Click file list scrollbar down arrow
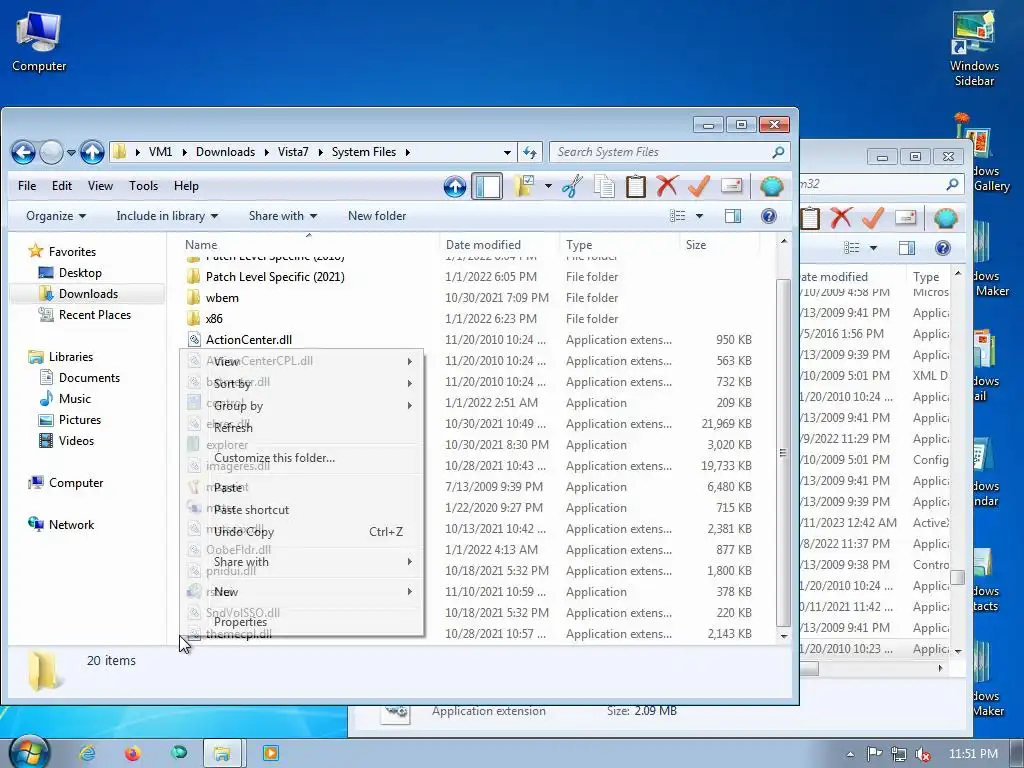Viewport: 1024px width, 768px height. [784, 636]
